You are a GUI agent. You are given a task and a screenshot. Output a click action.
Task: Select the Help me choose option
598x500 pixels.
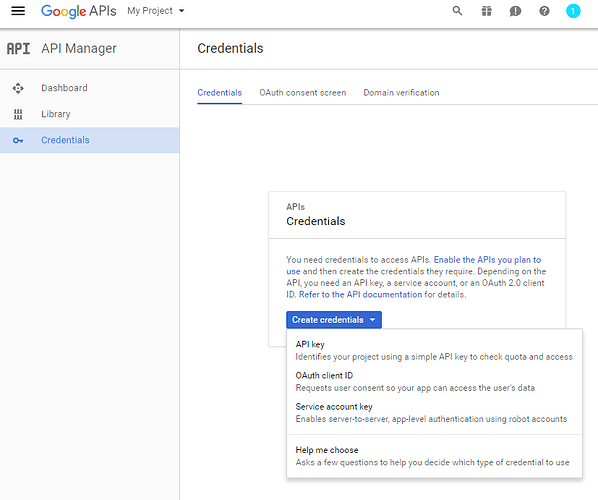click(434, 456)
